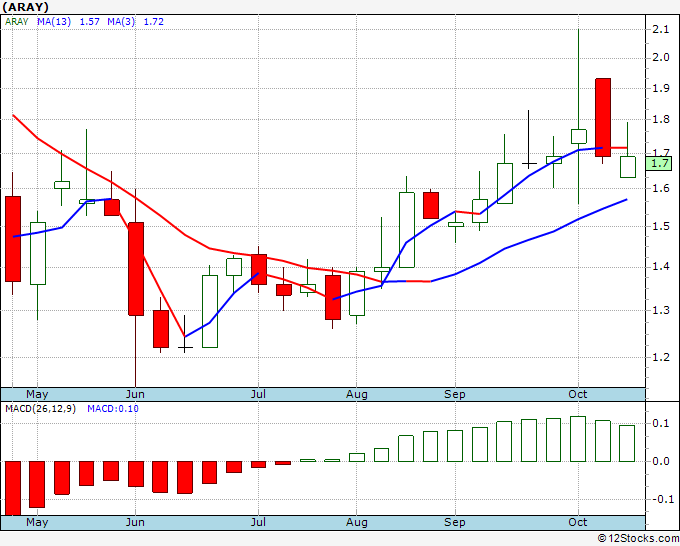Image resolution: width=680 pixels, height=546 pixels.
Task: Click the Oct label on the price chart axis
Action: tap(578, 395)
